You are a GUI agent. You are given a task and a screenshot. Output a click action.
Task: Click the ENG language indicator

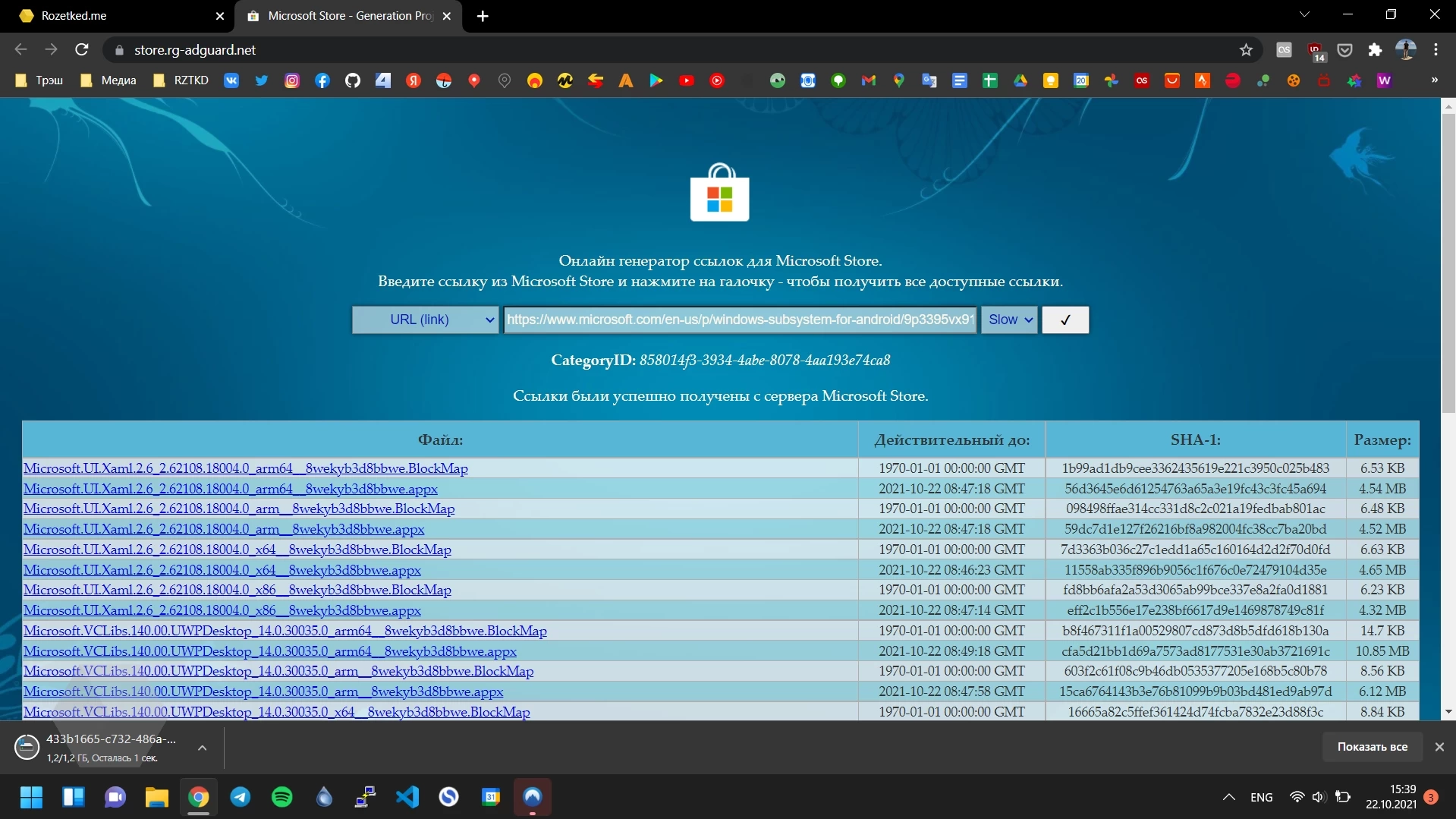(x=1261, y=797)
